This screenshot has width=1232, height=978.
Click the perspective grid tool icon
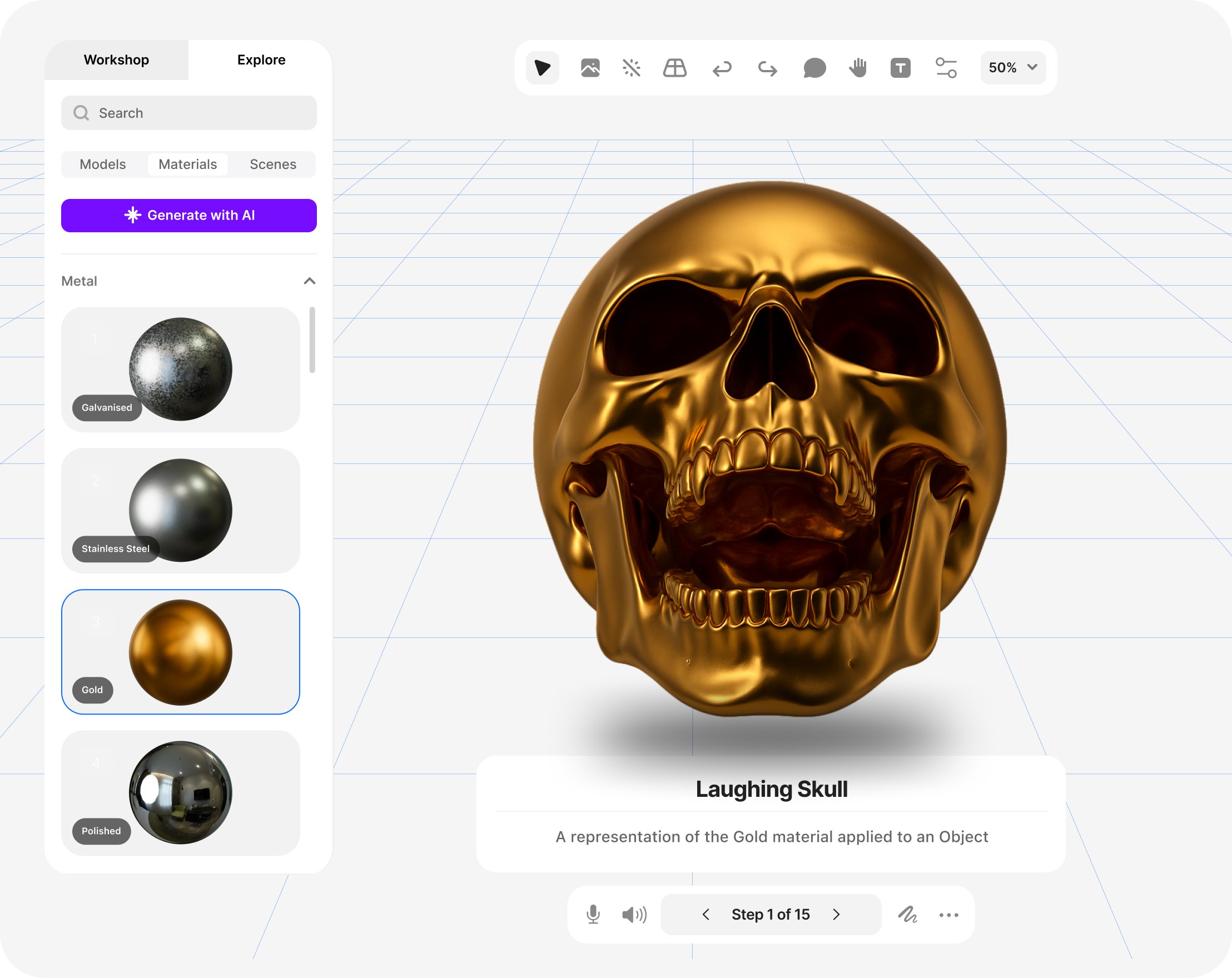674,68
